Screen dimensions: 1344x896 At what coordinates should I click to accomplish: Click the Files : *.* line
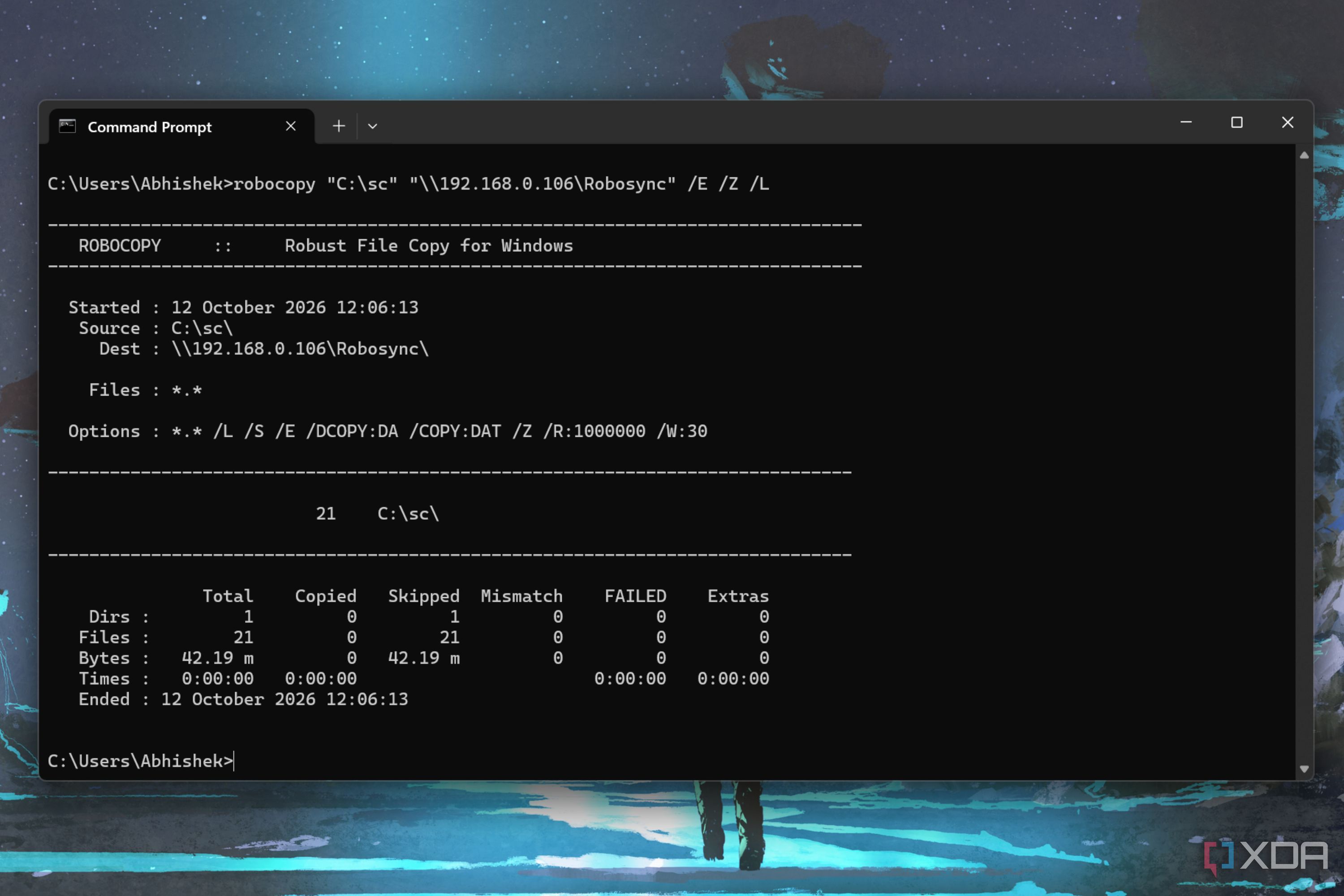tap(145, 390)
